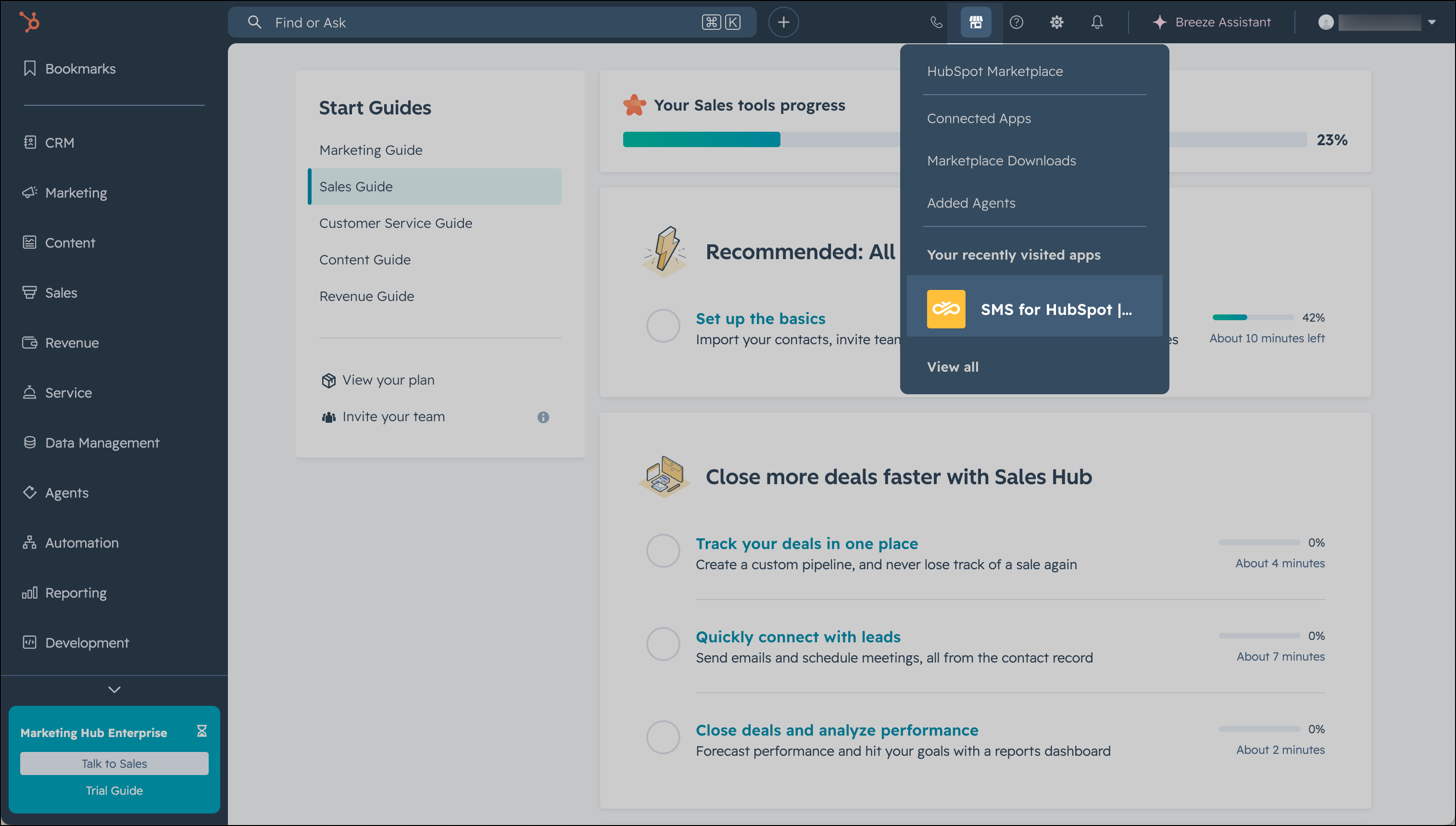Click the Revenue wallet icon
The height and width of the screenshot is (826, 1456).
(x=29, y=342)
